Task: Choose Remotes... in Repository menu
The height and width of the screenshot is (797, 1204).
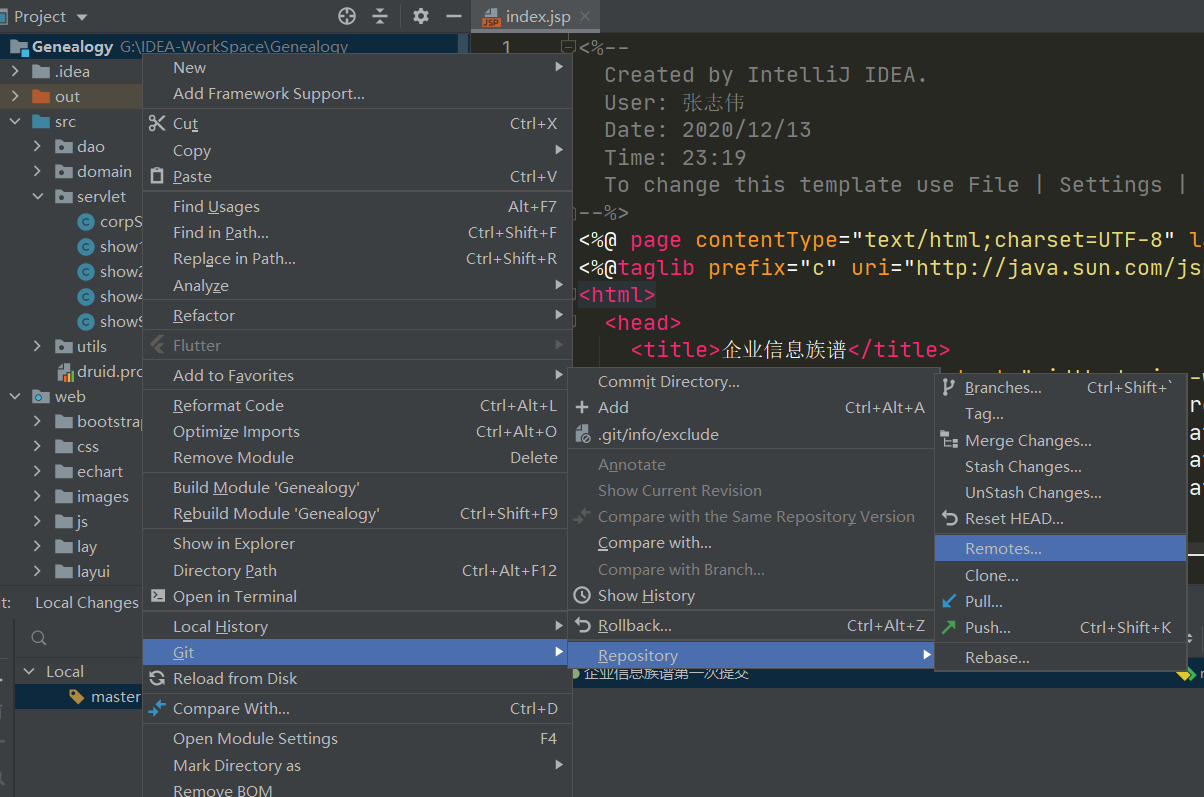Action: point(1061,548)
